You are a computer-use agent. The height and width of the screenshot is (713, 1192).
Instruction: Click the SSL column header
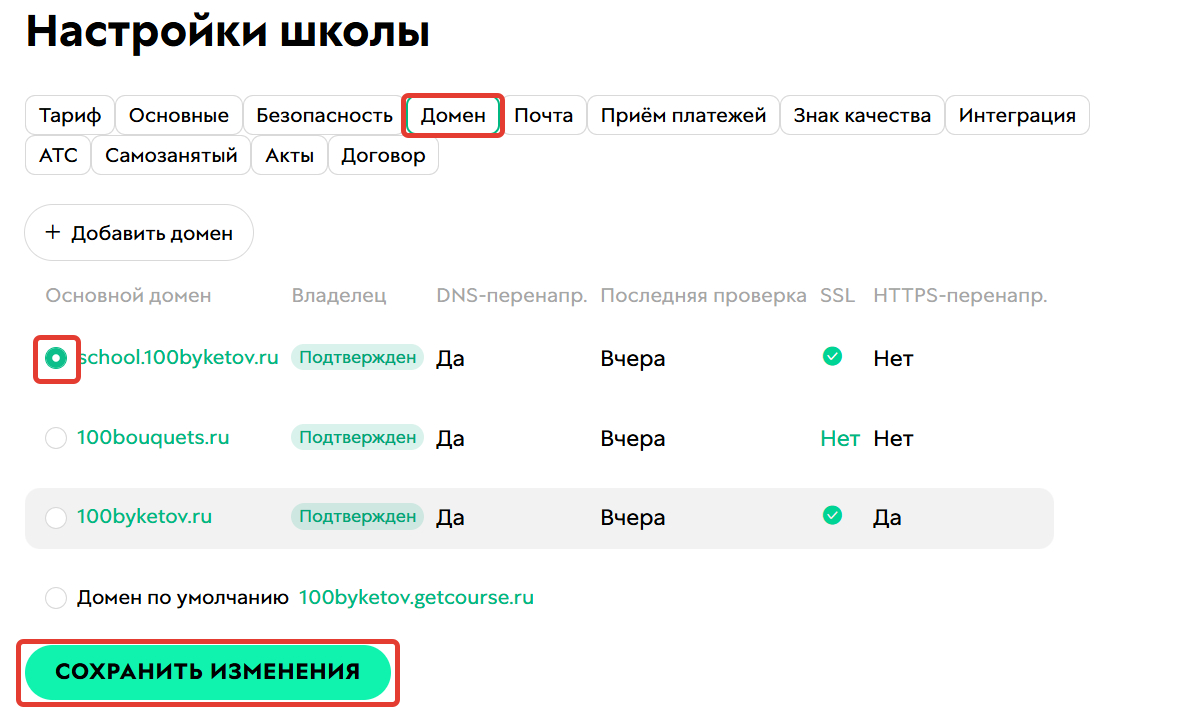[x=837, y=295]
